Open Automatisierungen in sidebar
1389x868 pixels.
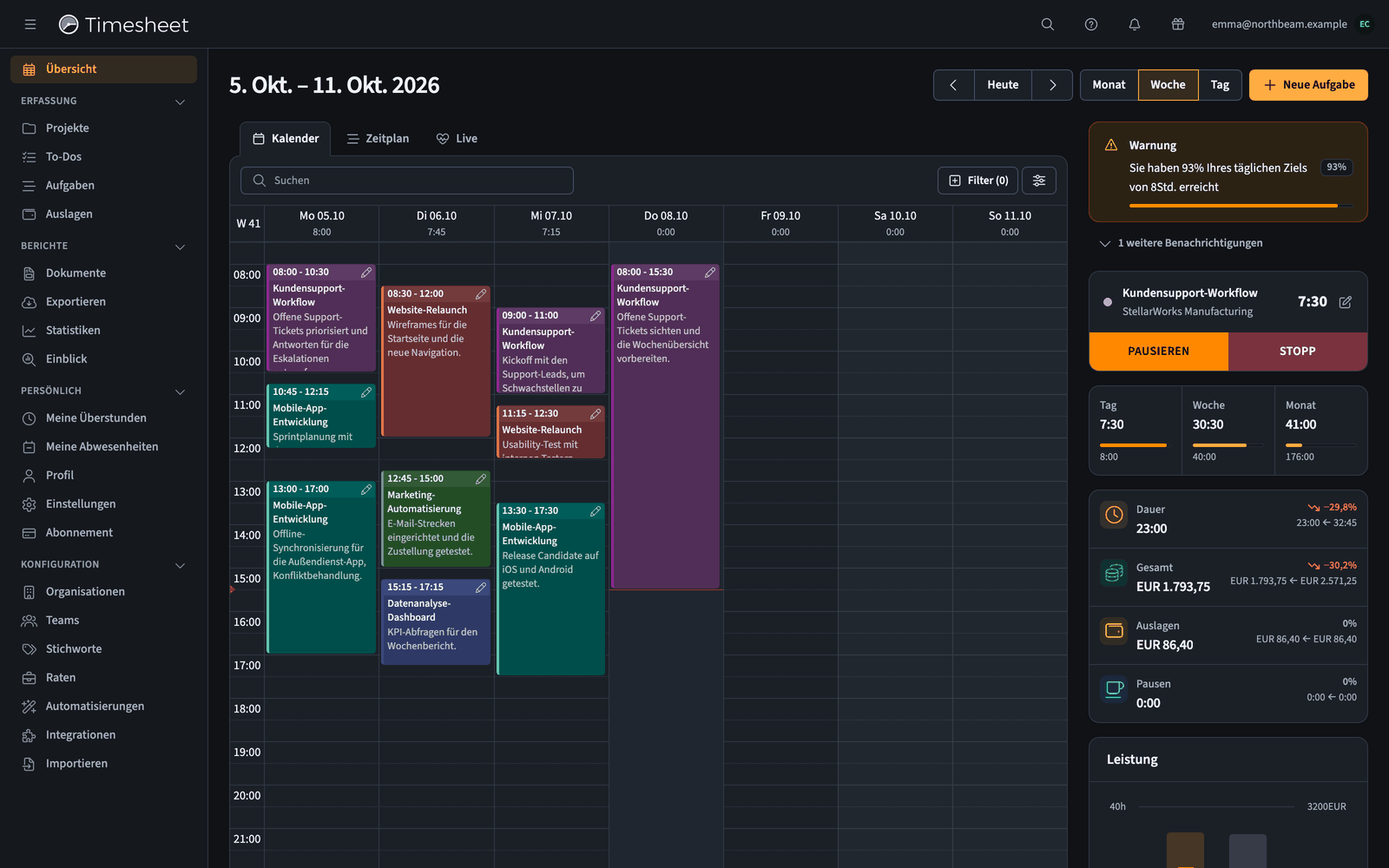tap(104, 707)
